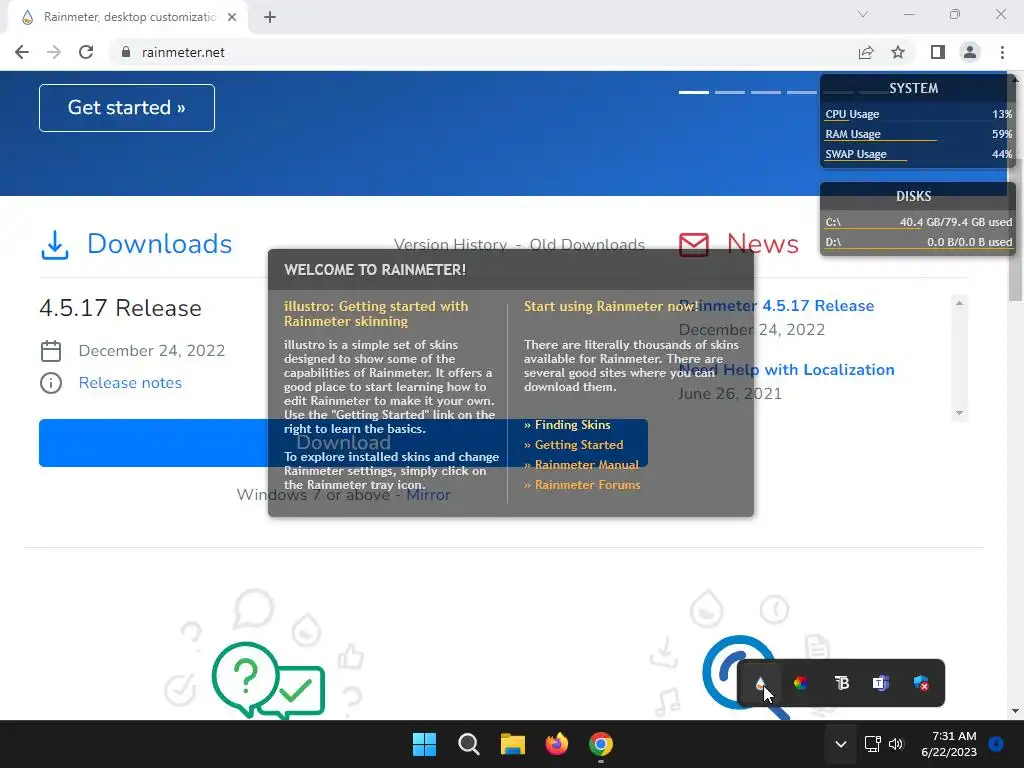This screenshot has height=768, width=1024.
Task: Open Need Help with Localization news
Action: [x=787, y=370]
